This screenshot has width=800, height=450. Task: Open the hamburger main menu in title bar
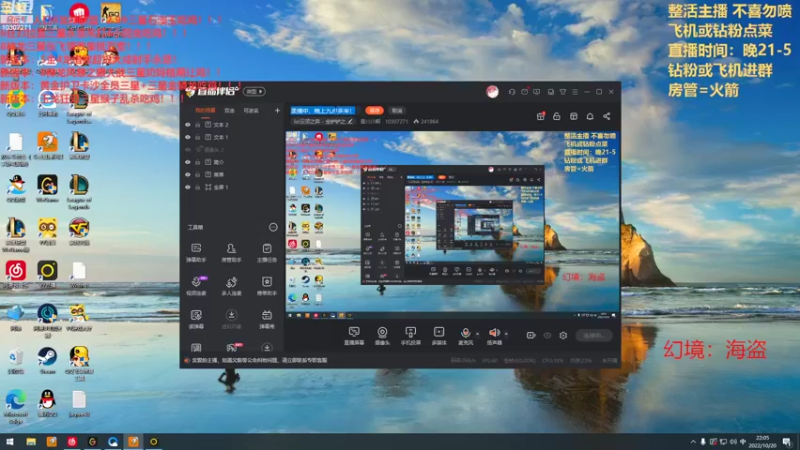[x=575, y=92]
